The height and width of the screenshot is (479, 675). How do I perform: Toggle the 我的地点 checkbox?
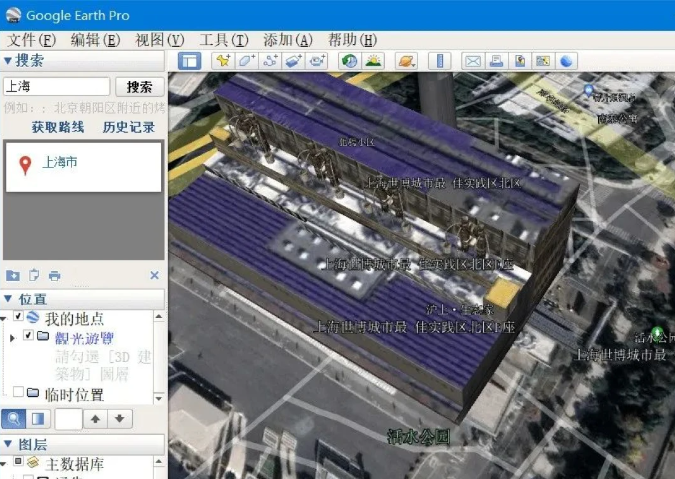click(x=18, y=316)
